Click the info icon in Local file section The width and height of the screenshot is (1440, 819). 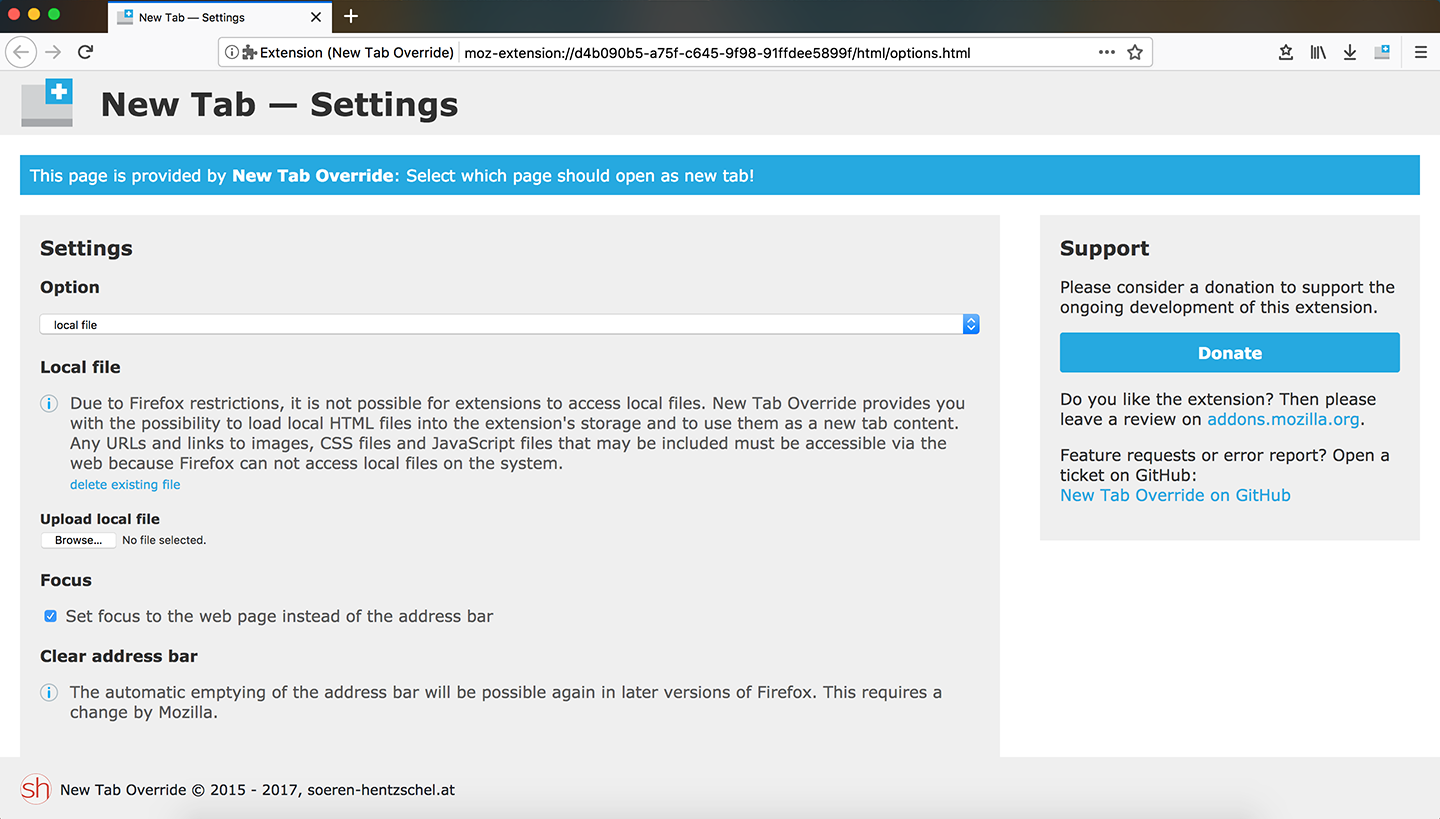48,404
